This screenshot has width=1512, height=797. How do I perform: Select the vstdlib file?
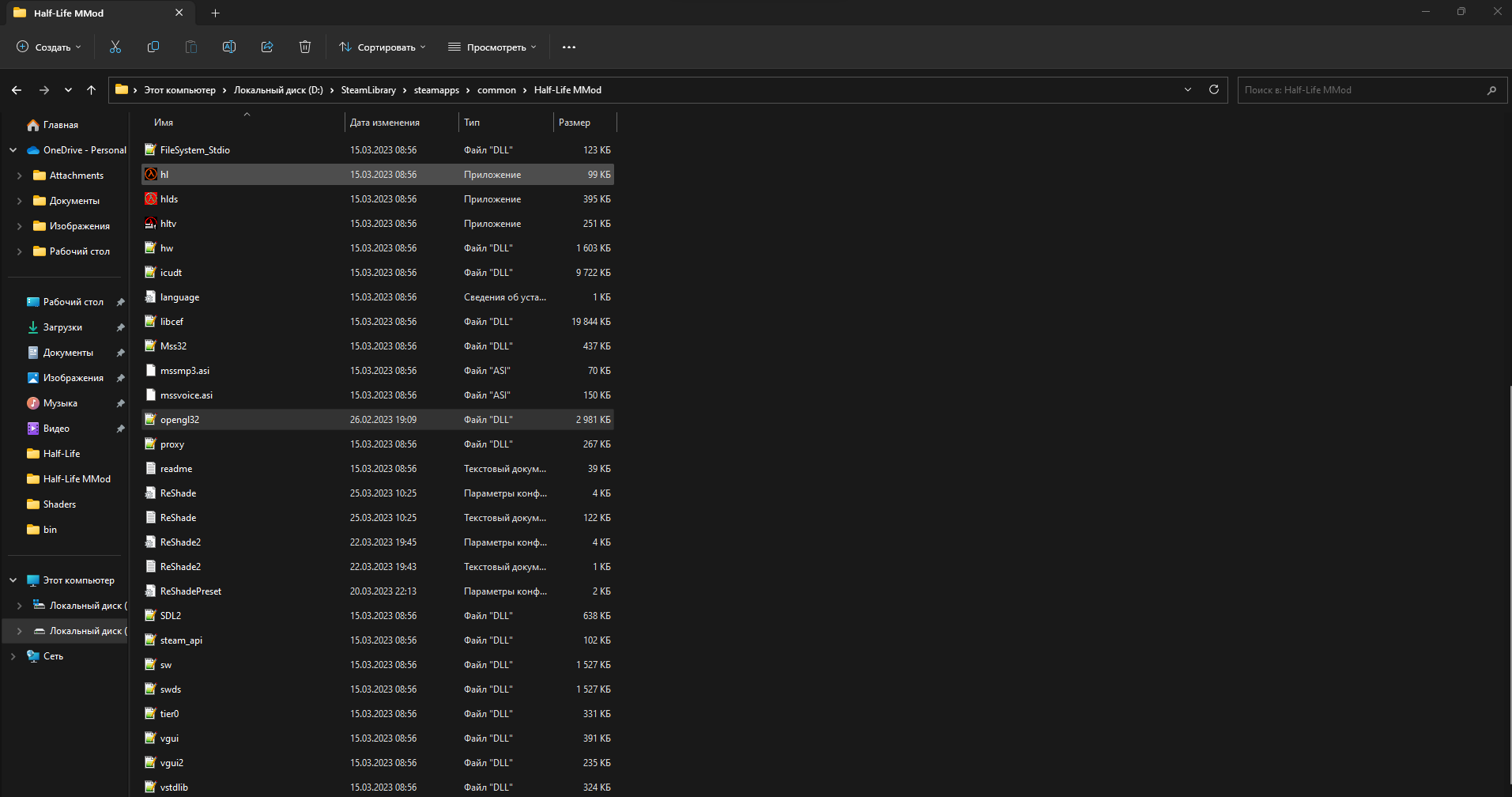point(378,787)
